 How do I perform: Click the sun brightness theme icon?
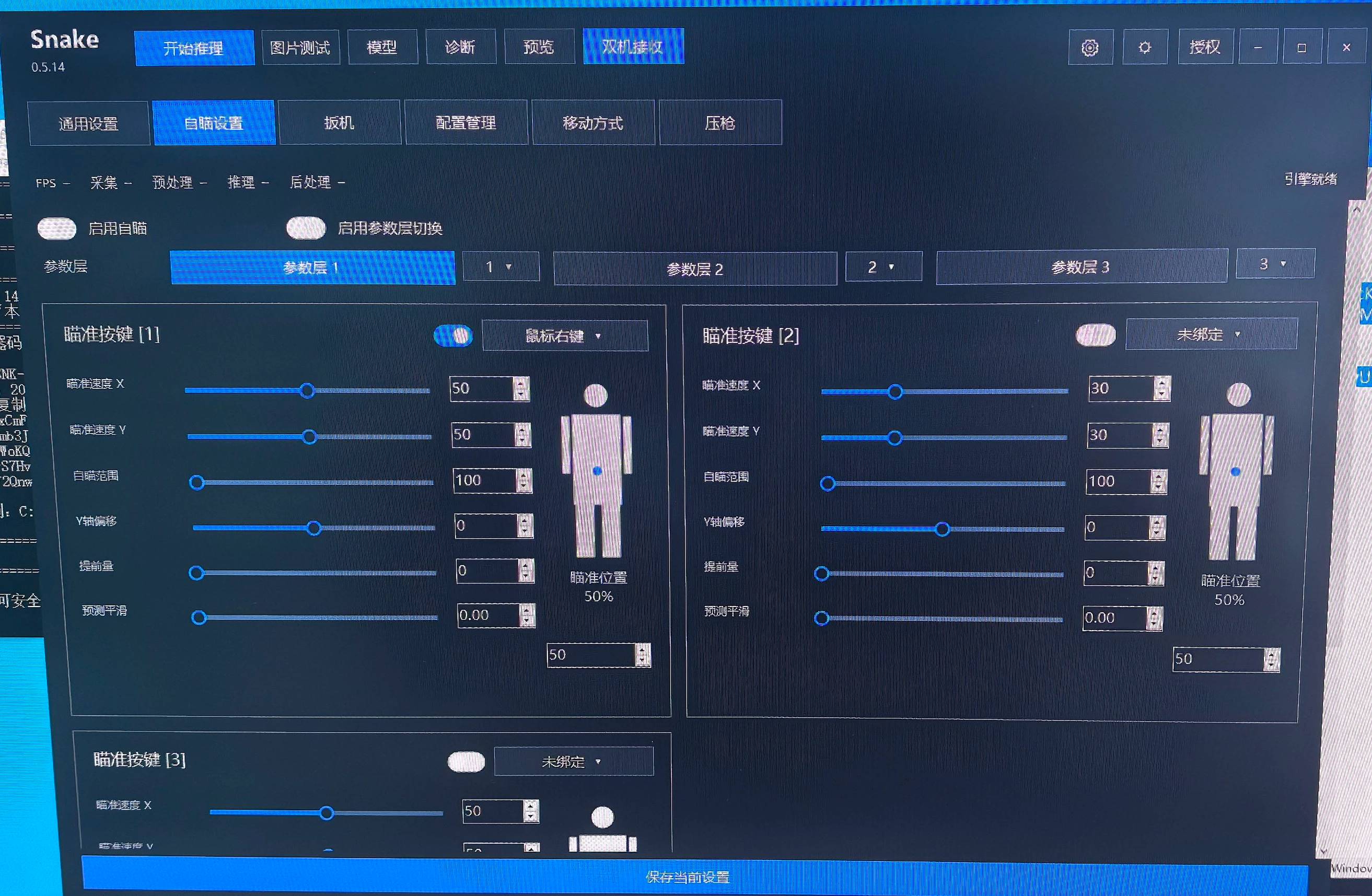(x=1145, y=47)
